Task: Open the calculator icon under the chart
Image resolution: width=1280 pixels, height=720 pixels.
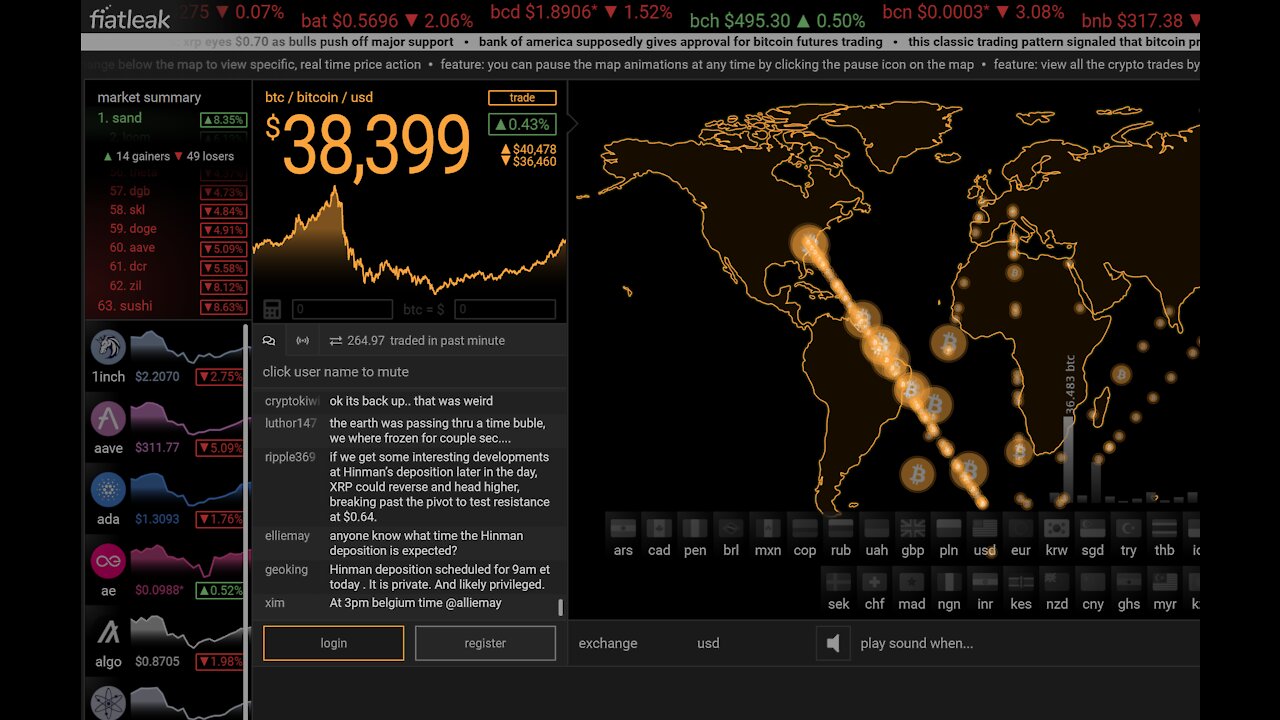Action: coord(272,309)
